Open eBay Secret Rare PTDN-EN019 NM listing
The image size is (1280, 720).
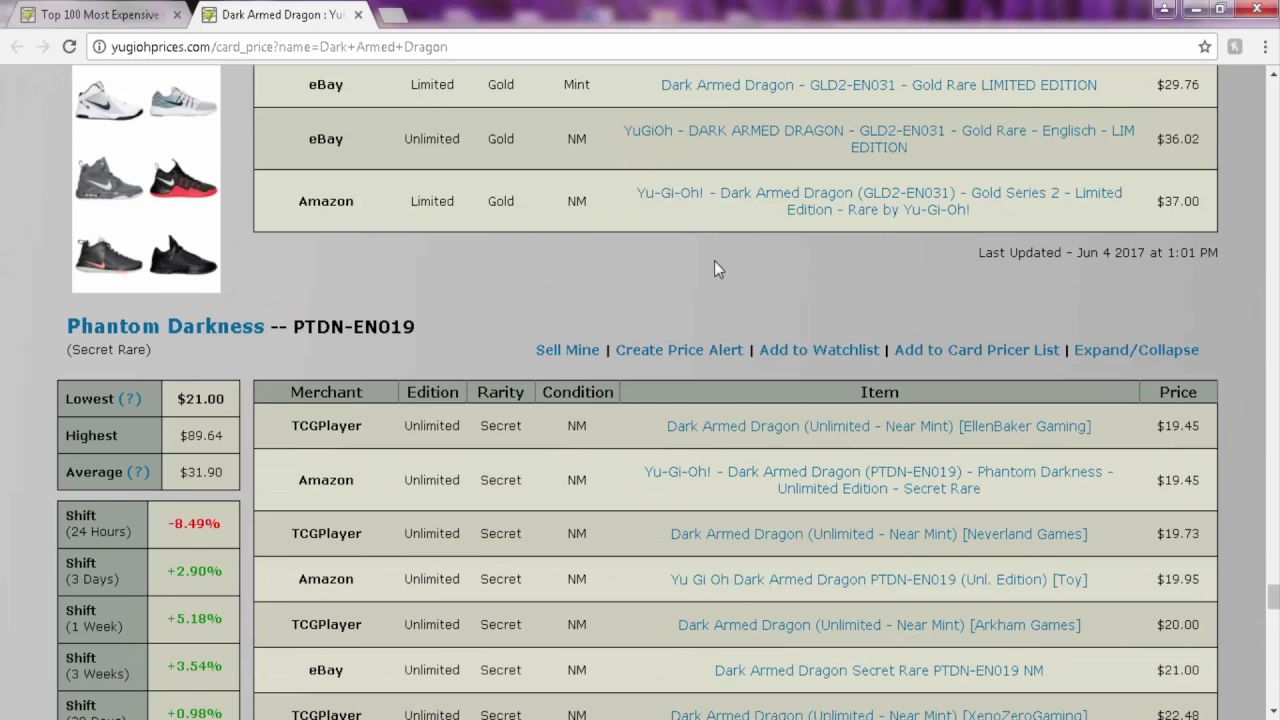point(879,670)
